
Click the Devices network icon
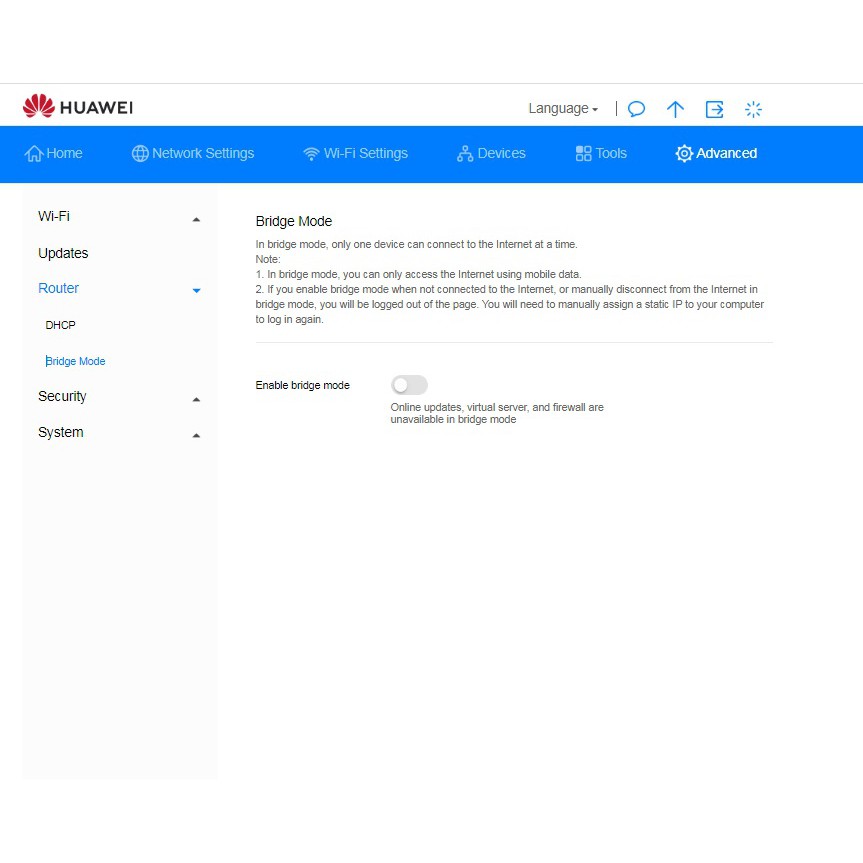[x=465, y=153]
